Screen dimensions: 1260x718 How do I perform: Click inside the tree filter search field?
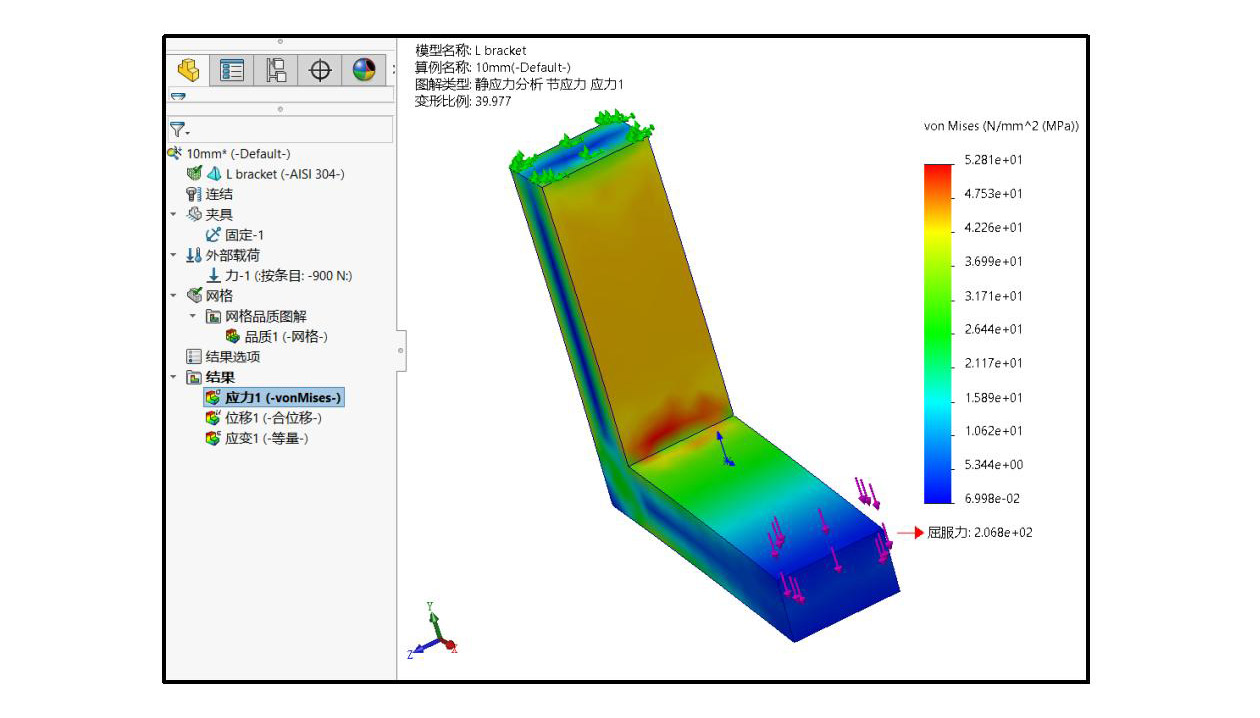tap(290, 129)
